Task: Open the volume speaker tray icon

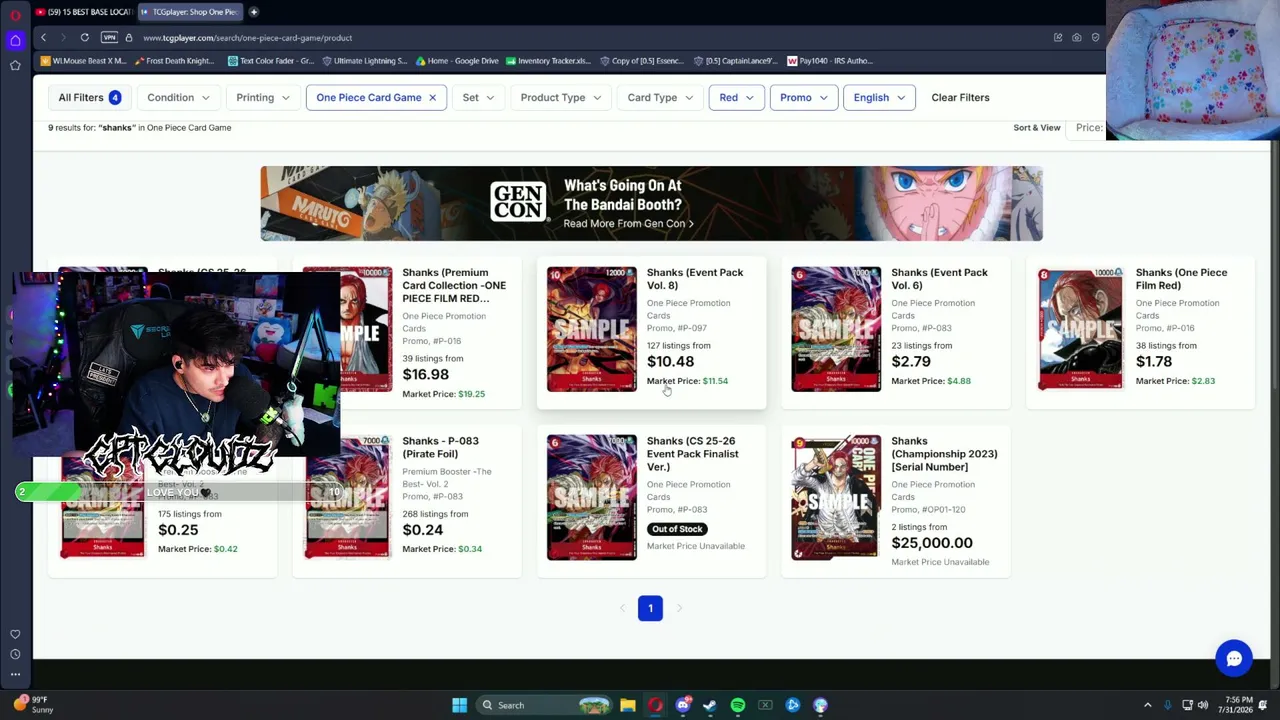Action: (1203, 705)
